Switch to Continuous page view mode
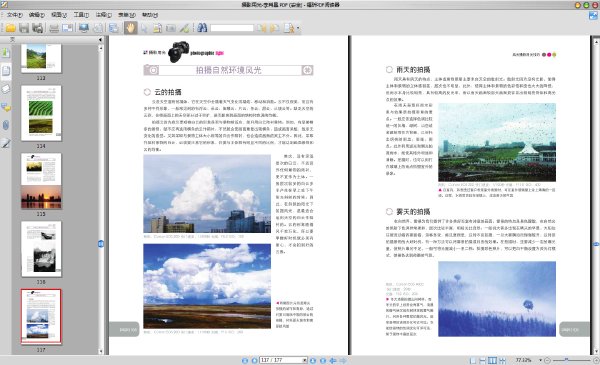Viewport: 600px width, 365px height. (483, 360)
